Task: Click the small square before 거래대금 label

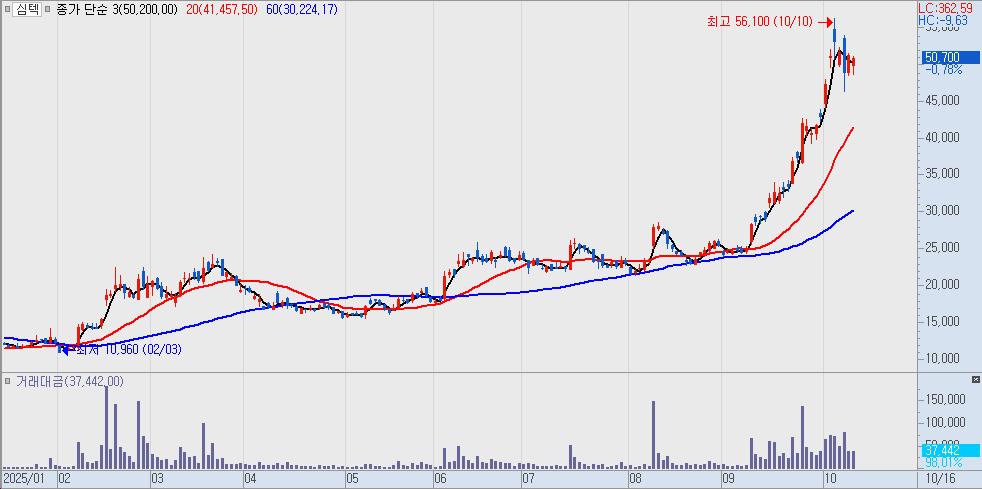Action: 6,381
